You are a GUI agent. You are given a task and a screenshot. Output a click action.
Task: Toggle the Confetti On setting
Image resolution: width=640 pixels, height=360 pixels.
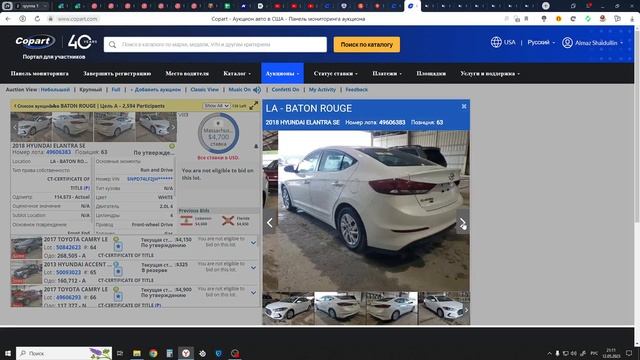pyautogui.click(x=285, y=89)
